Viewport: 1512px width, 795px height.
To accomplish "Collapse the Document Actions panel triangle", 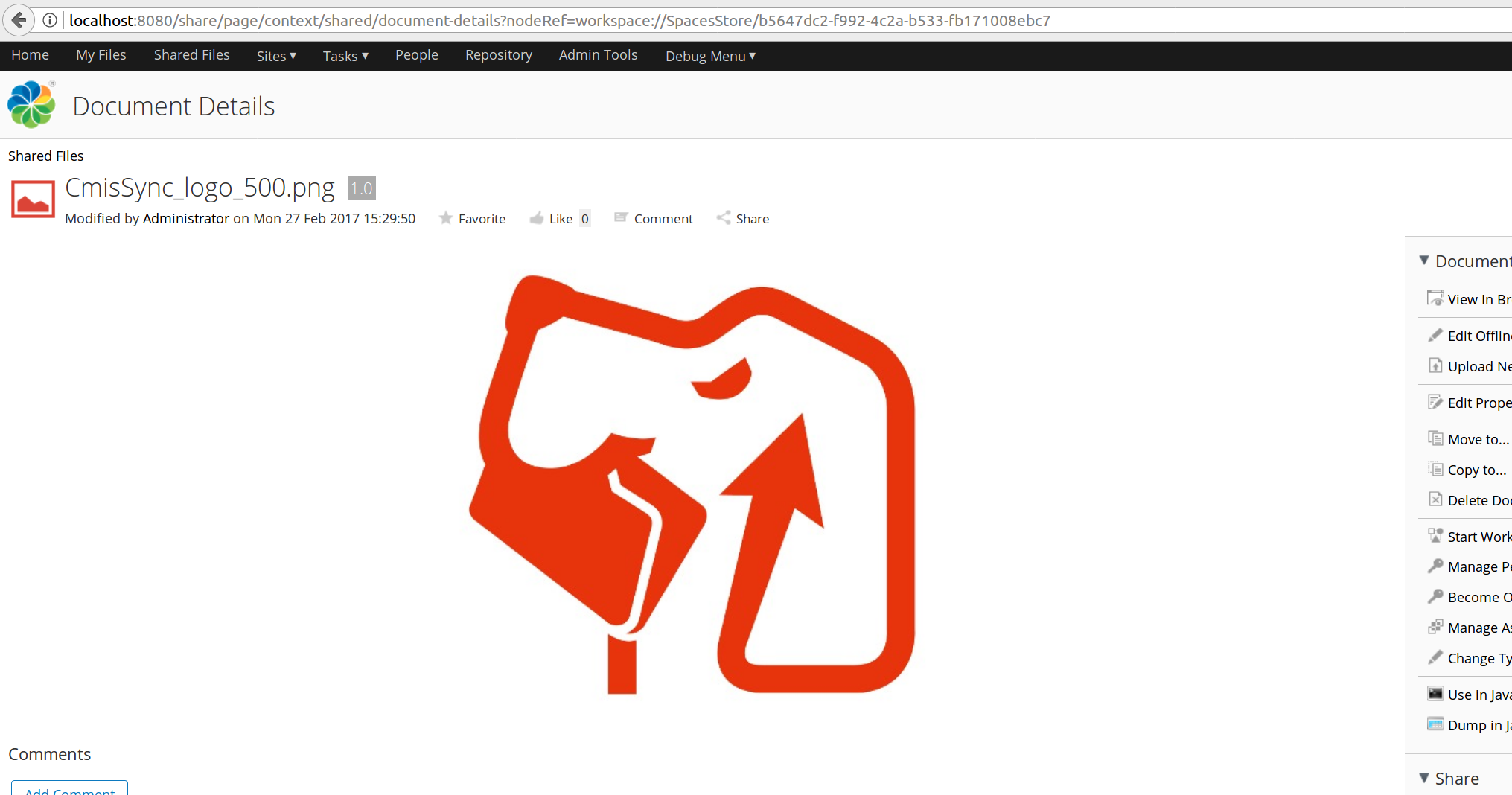I will [1424, 261].
